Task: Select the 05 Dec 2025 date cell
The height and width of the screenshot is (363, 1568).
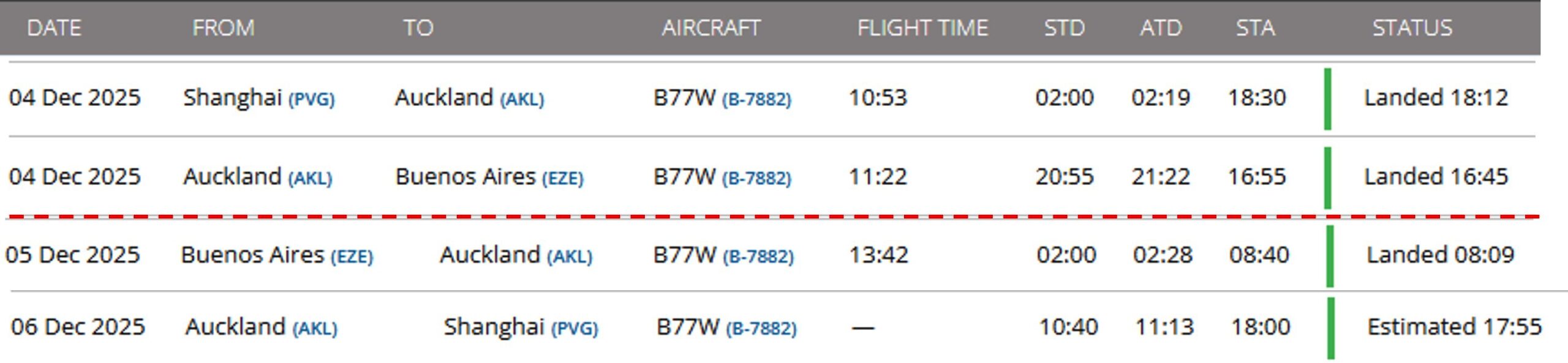Action: (x=73, y=255)
